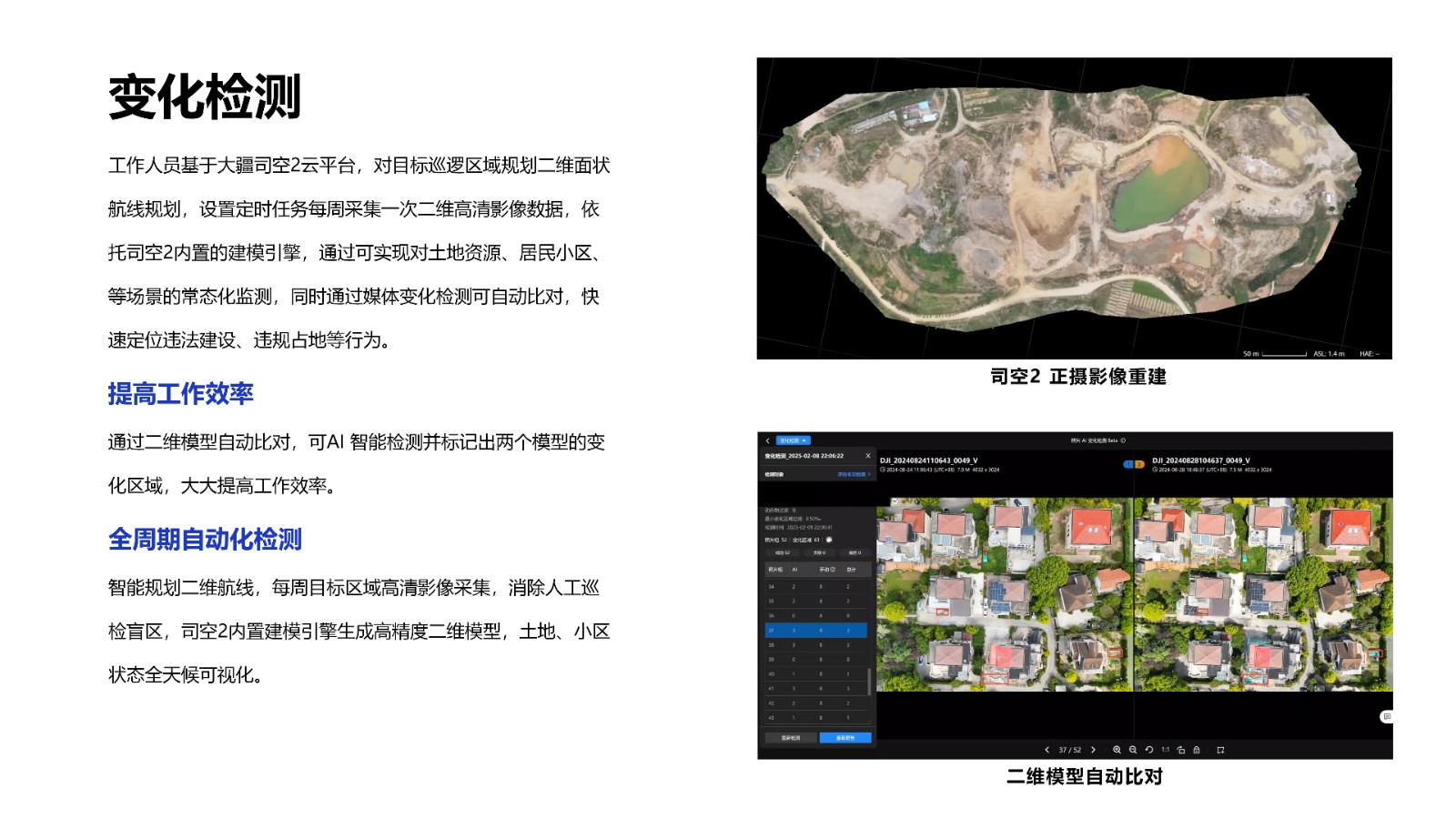The width and height of the screenshot is (1456, 819).
Task: Select photo group row 43
Action: pos(816,717)
